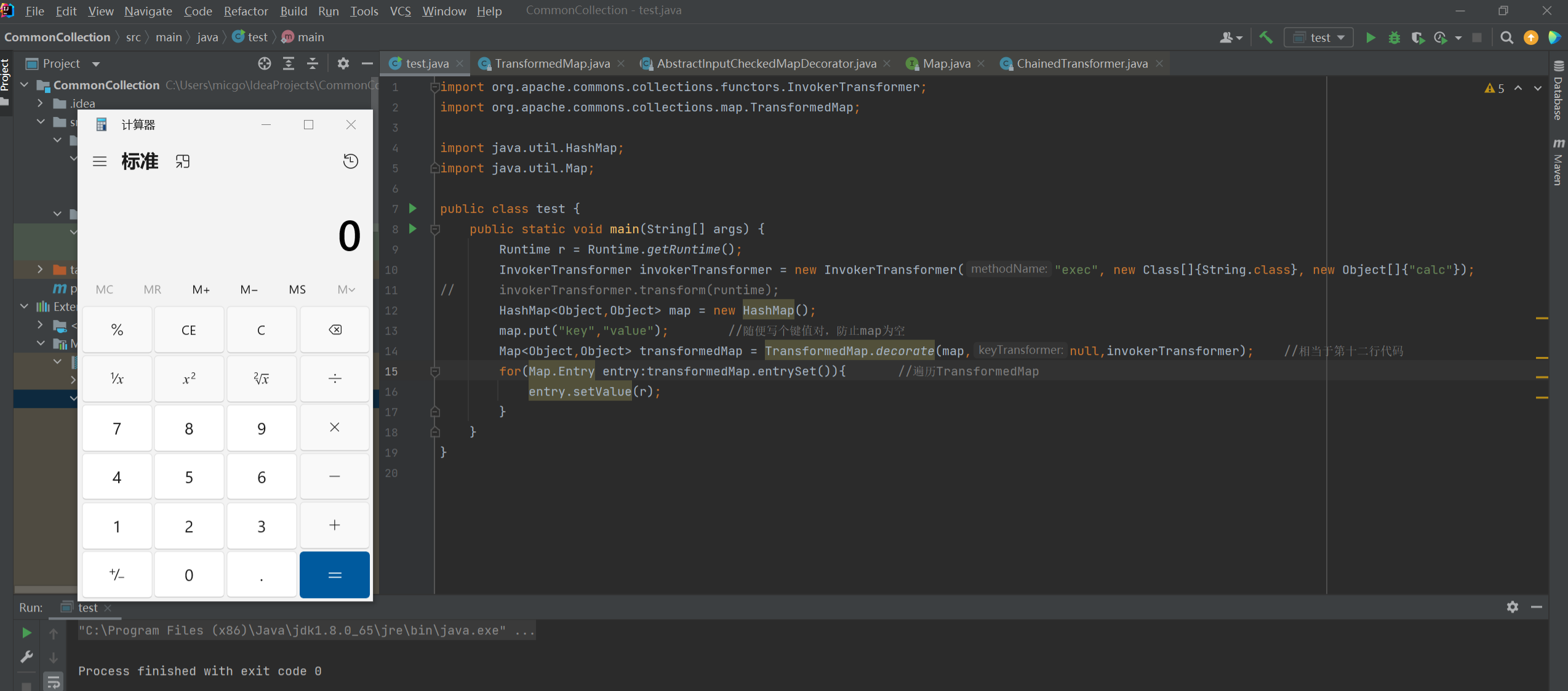Click the locate/select opened file target icon
This screenshot has width=1568, height=691.
tap(265, 63)
